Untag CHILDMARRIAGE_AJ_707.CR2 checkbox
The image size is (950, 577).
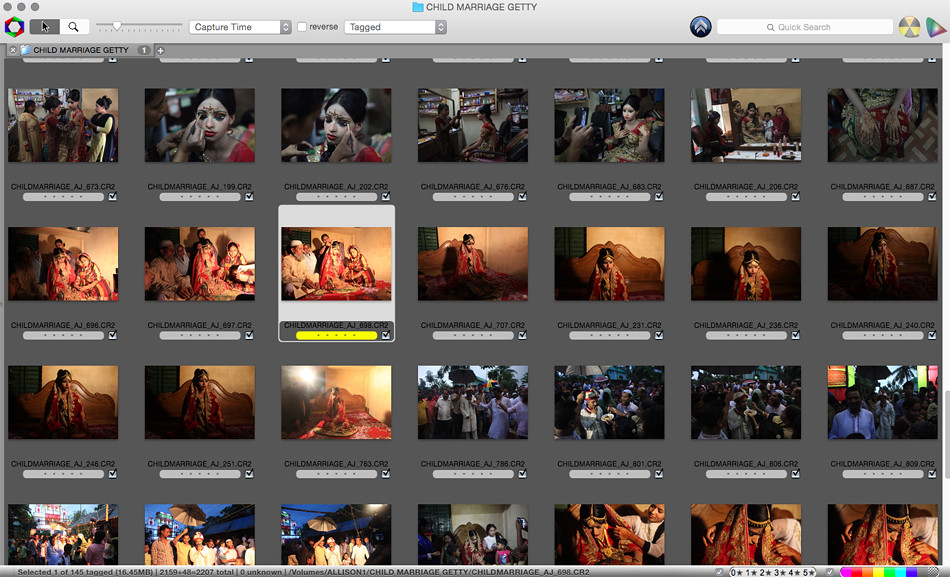point(522,335)
